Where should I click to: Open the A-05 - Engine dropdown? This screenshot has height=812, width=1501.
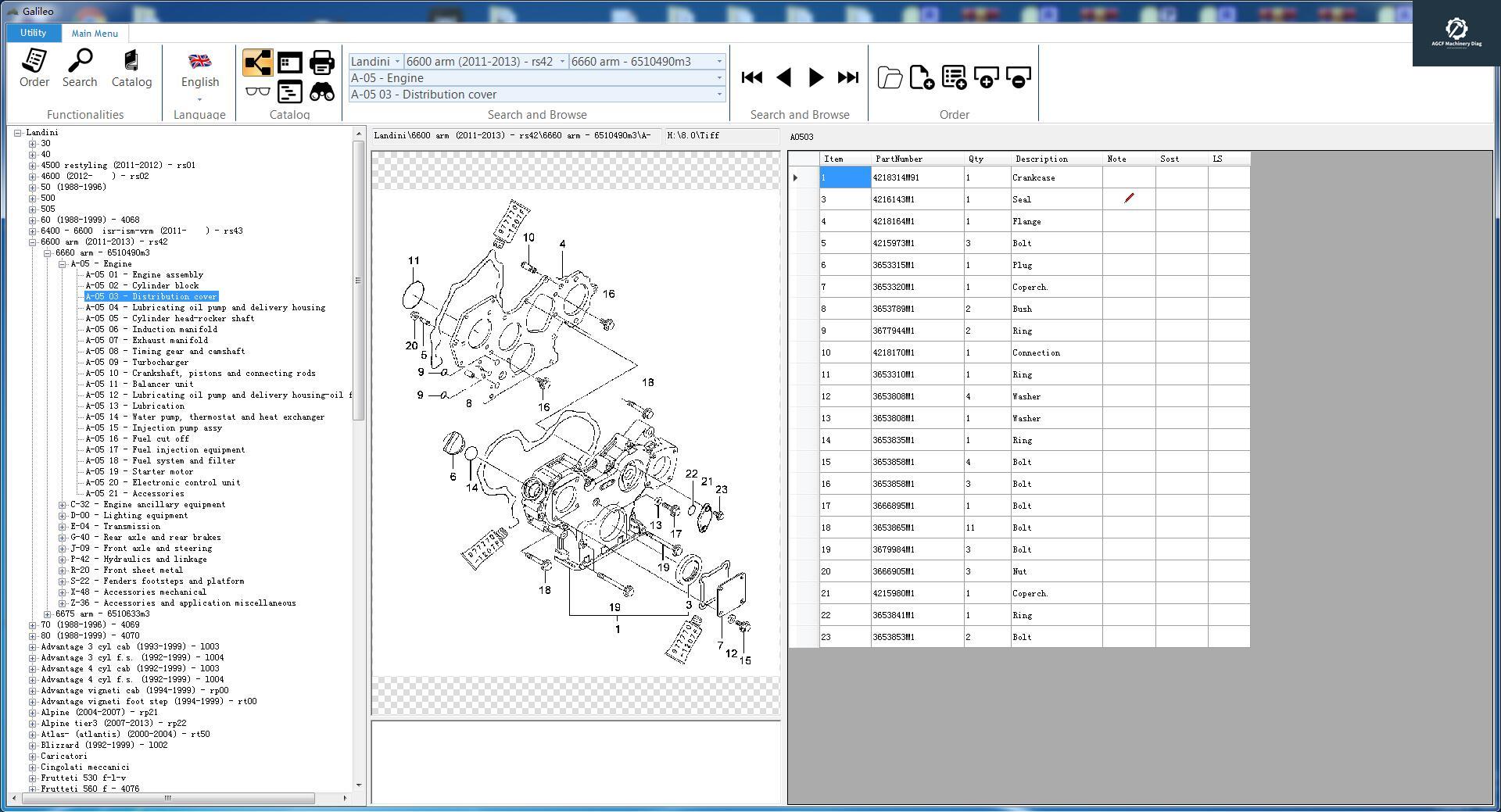(x=718, y=78)
